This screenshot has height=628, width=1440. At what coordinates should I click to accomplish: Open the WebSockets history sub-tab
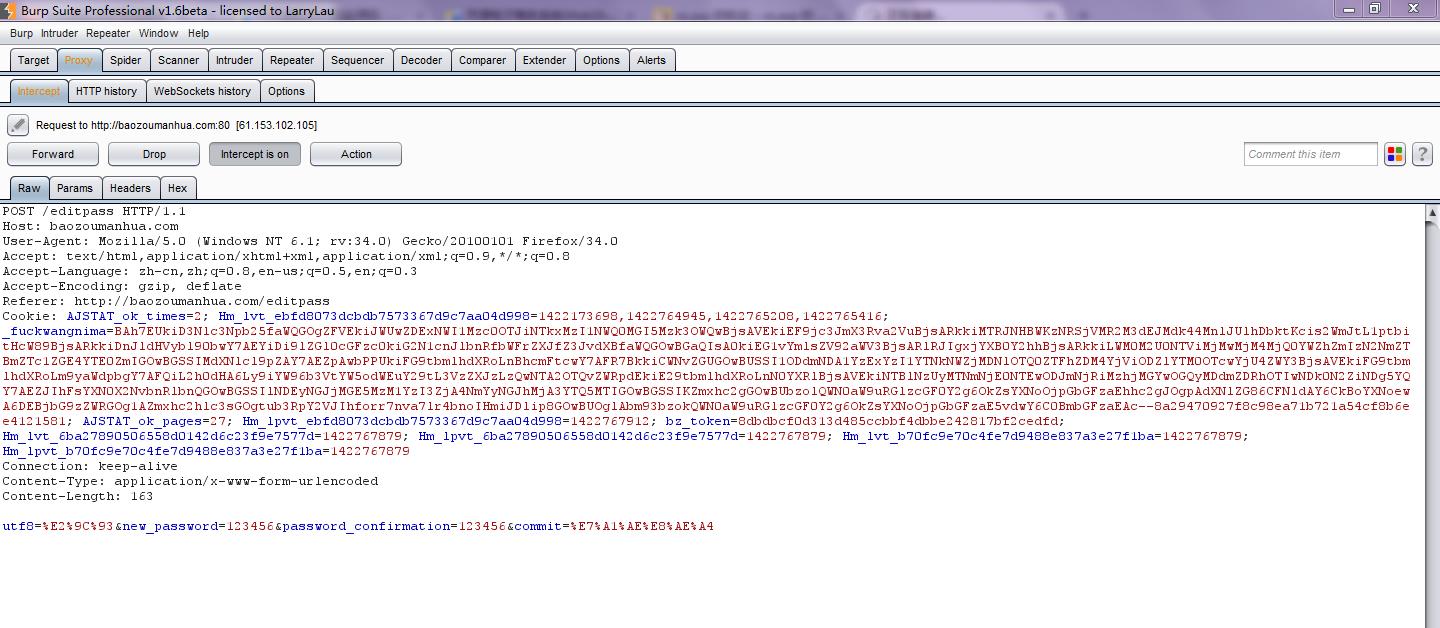tap(203, 91)
